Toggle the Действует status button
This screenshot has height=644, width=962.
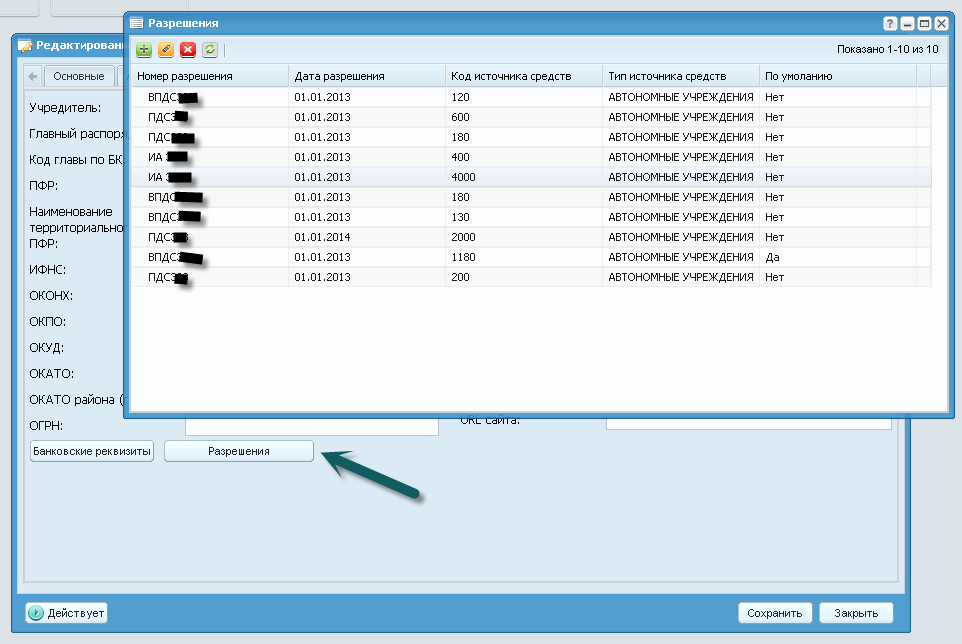66,613
